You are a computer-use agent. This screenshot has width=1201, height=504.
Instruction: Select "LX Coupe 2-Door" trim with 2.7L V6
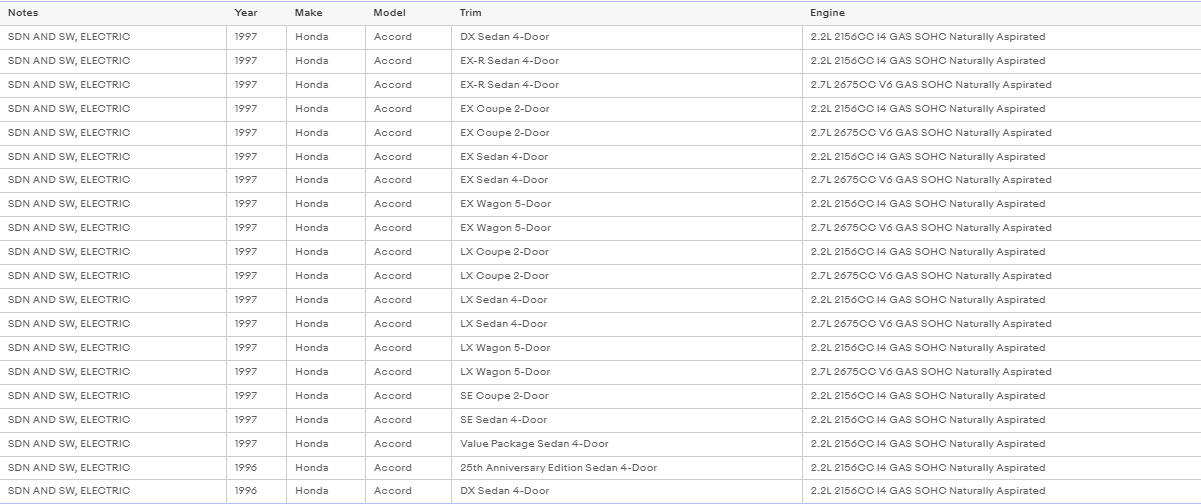pyautogui.click(x=626, y=276)
